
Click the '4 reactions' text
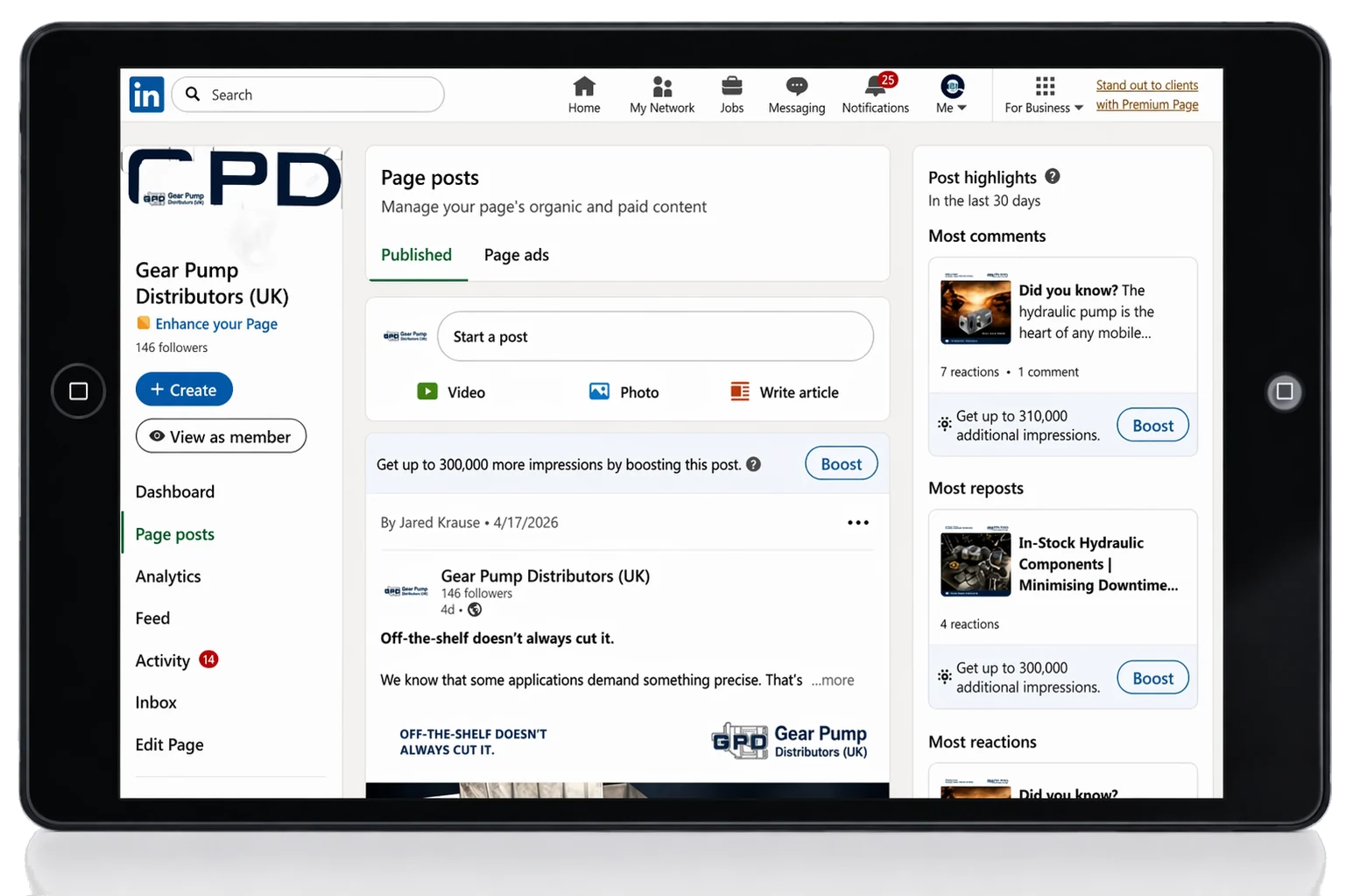click(969, 624)
